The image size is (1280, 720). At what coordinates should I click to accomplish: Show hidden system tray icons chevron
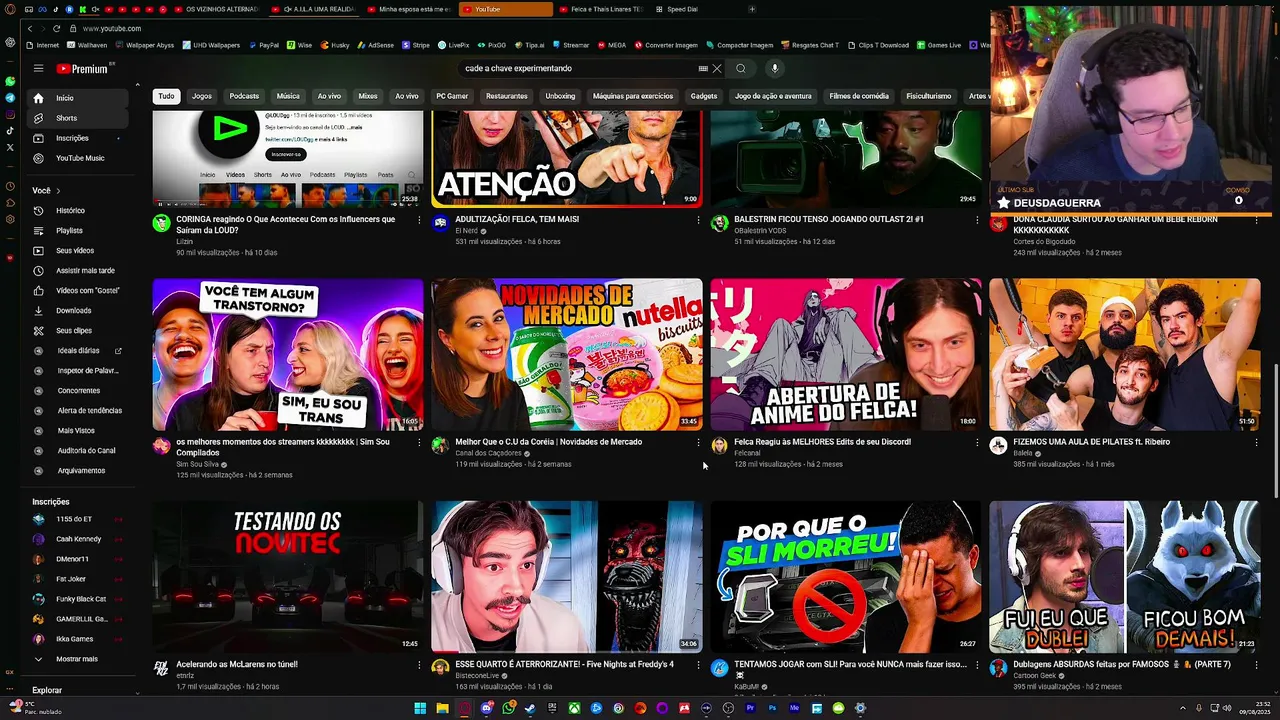(x=1182, y=709)
